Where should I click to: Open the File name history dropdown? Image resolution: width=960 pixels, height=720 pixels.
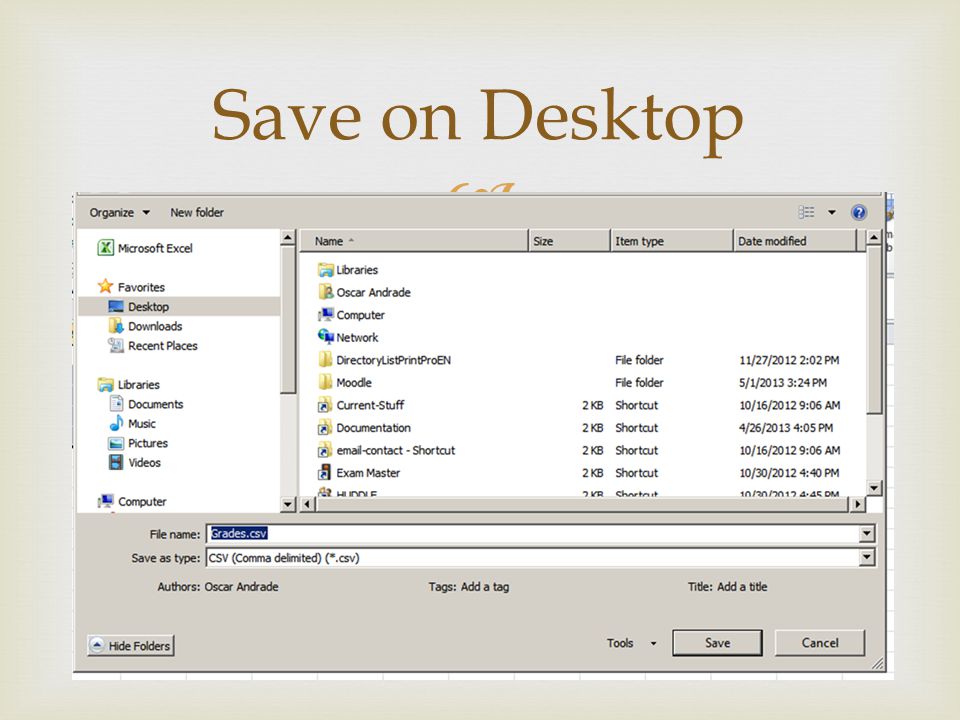tap(866, 534)
